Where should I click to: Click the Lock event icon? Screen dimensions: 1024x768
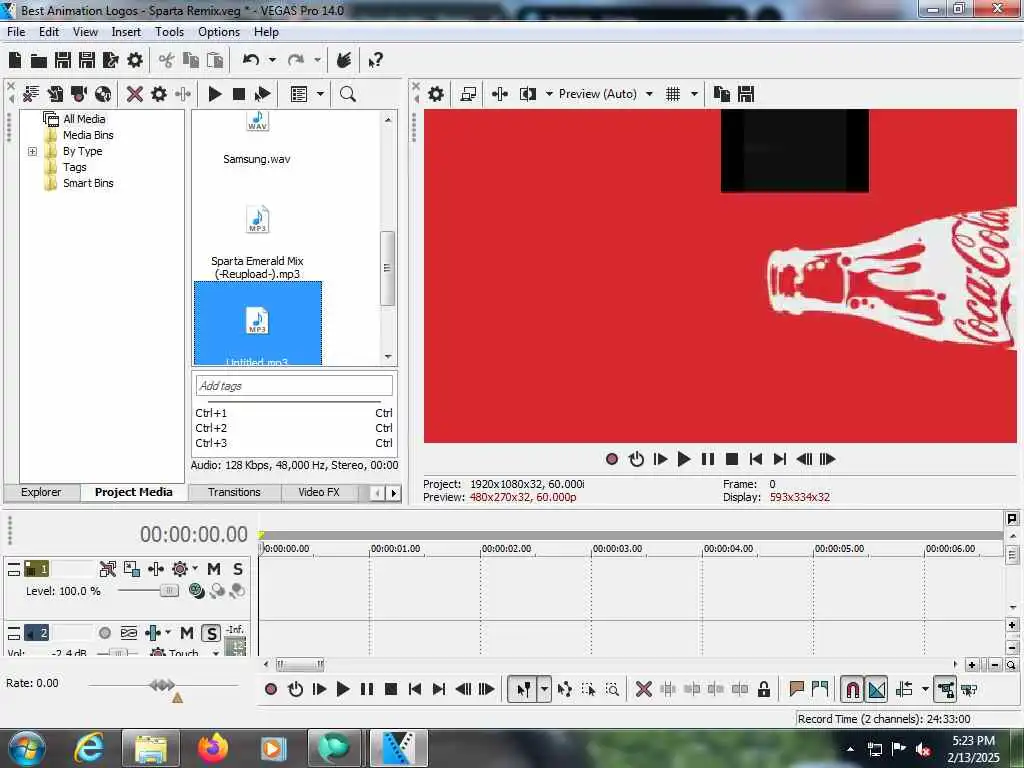pos(763,689)
